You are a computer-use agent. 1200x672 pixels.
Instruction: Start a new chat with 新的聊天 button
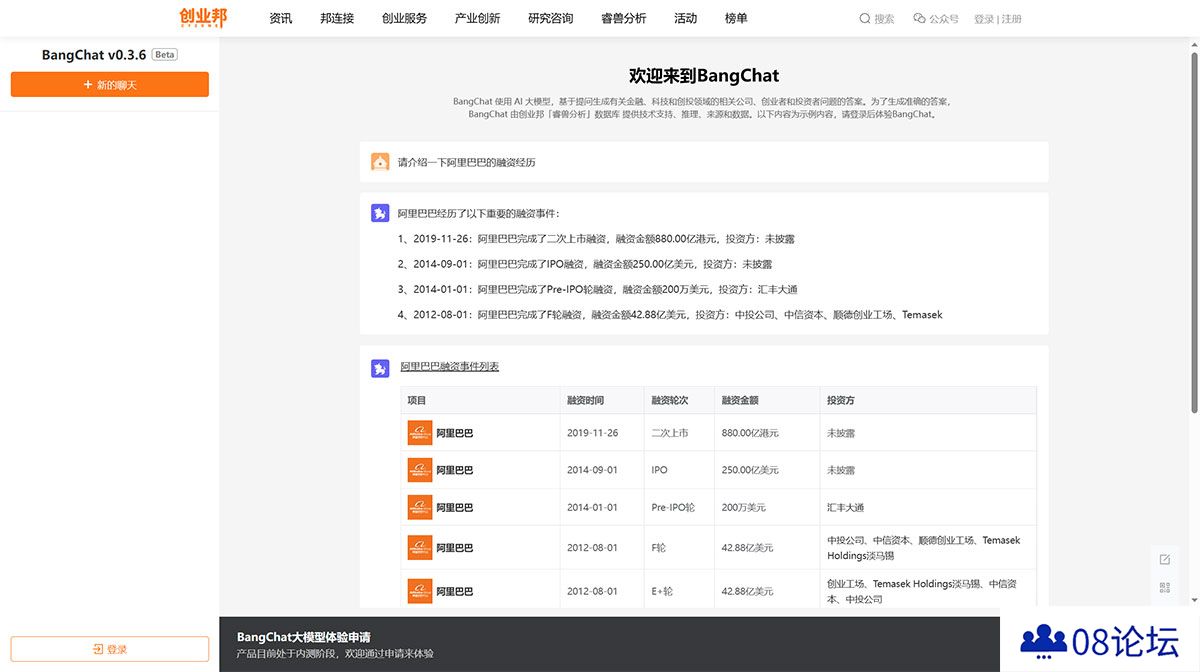[x=110, y=85]
